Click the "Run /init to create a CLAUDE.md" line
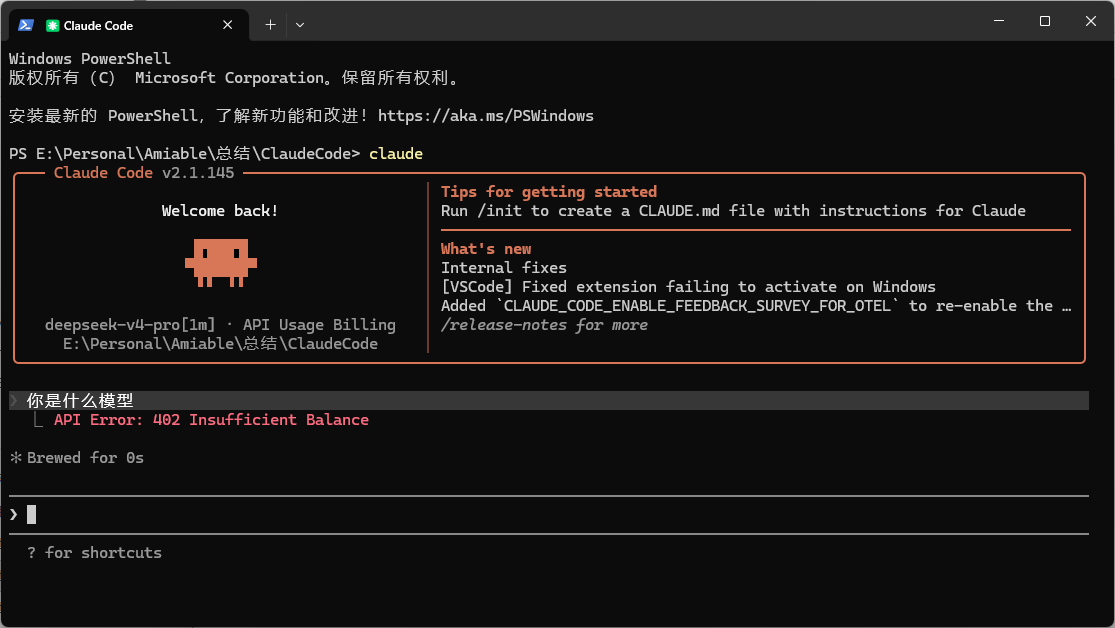The width and height of the screenshot is (1115, 628). tap(733, 211)
